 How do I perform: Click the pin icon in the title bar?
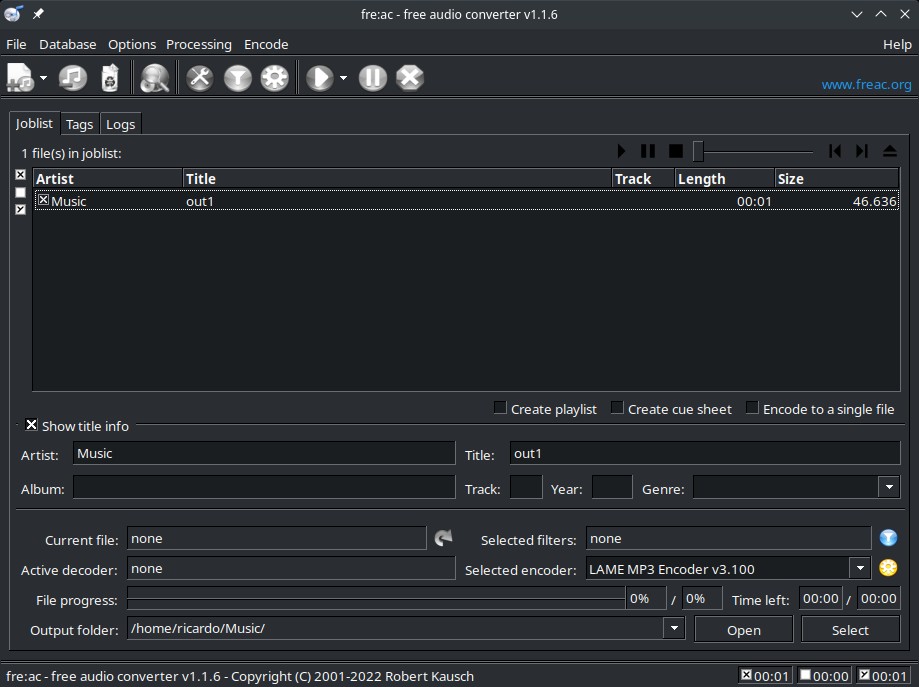coord(38,13)
